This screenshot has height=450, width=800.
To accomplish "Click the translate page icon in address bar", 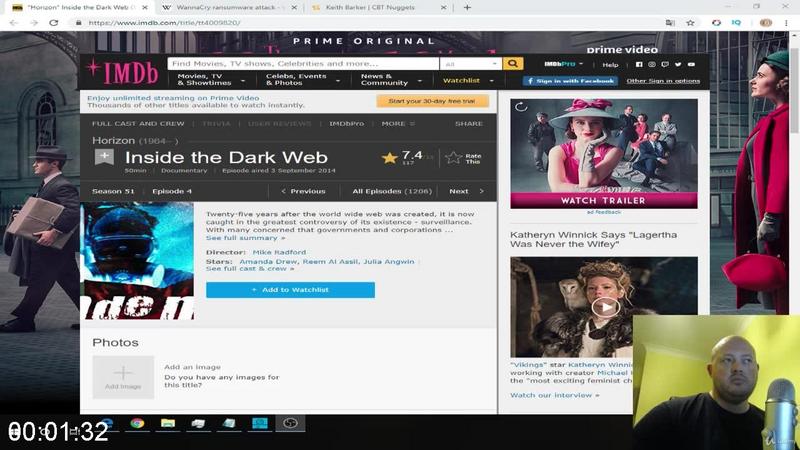I will coord(670,22).
